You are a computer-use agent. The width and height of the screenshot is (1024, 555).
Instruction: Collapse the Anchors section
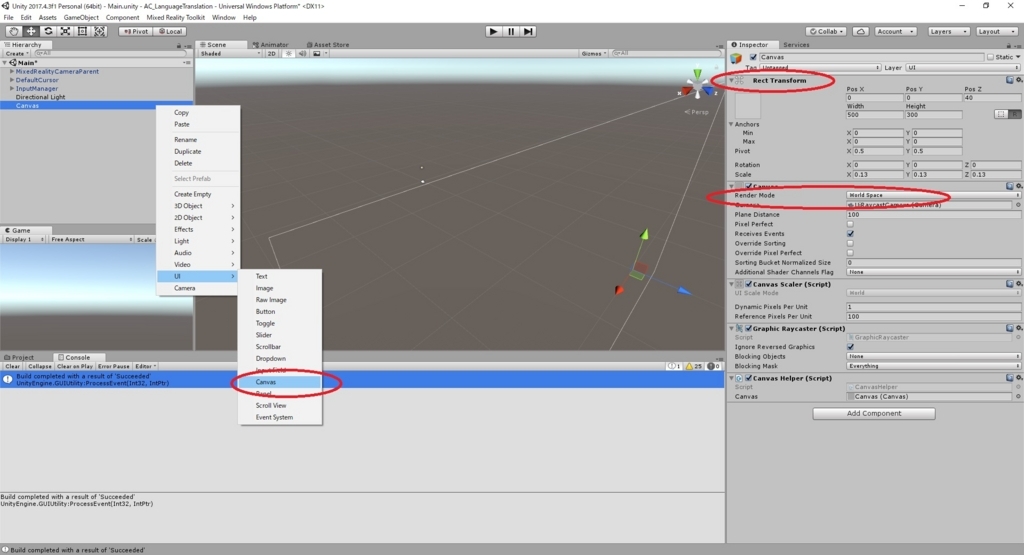click(x=731, y=124)
